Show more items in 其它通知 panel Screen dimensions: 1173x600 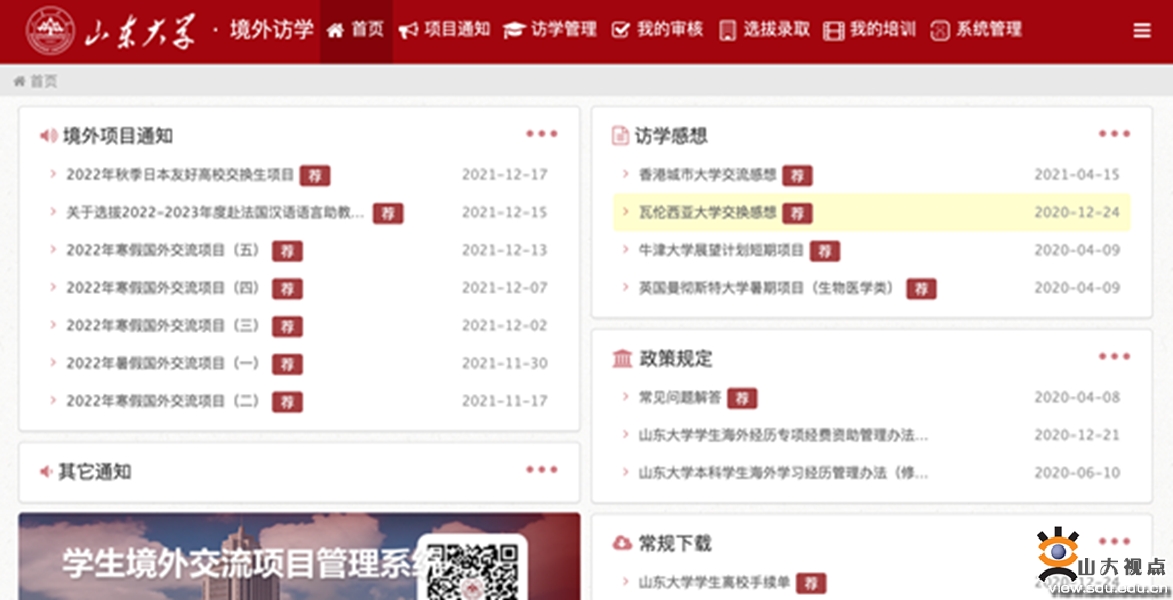[x=541, y=470]
